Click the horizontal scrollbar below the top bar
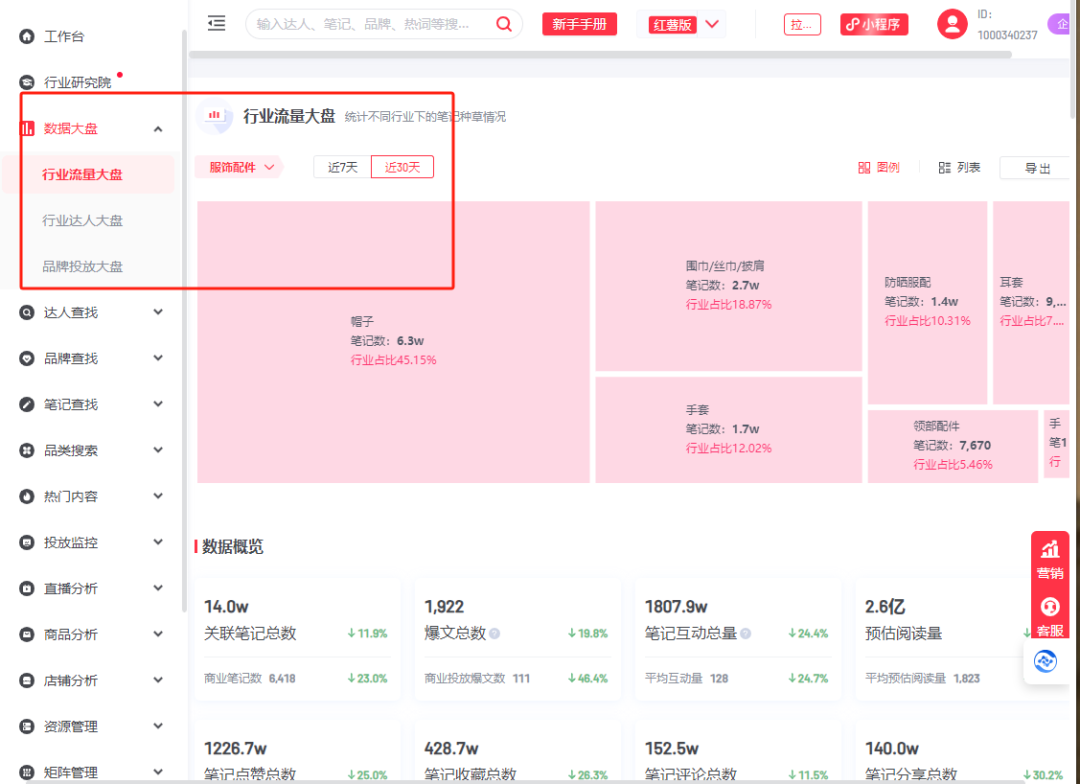This screenshot has width=1080, height=784. point(600,54)
